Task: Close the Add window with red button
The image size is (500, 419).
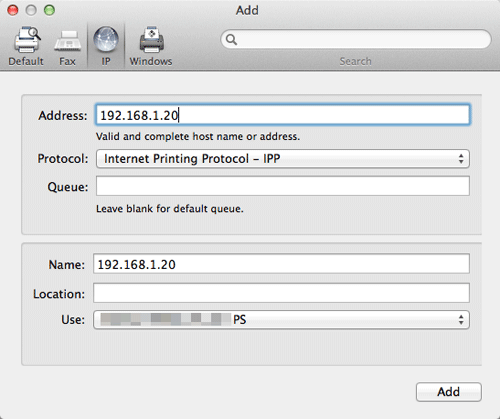Action: pyautogui.click(x=13, y=10)
